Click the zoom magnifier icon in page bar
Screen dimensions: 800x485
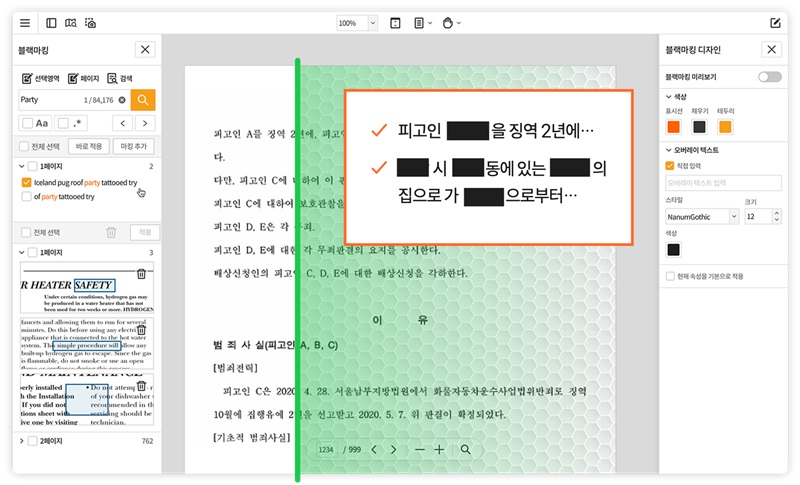(466, 450)
